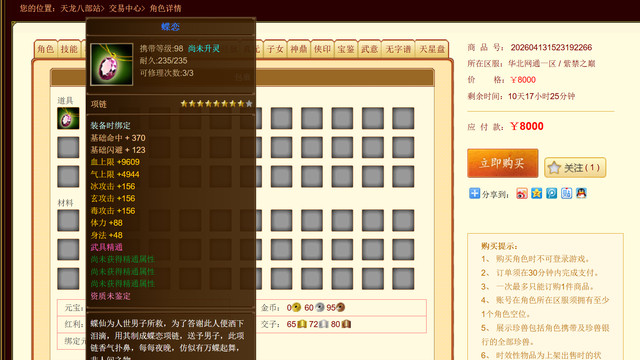Click the silver 交子 icon after 72

(x=324, y=324)
